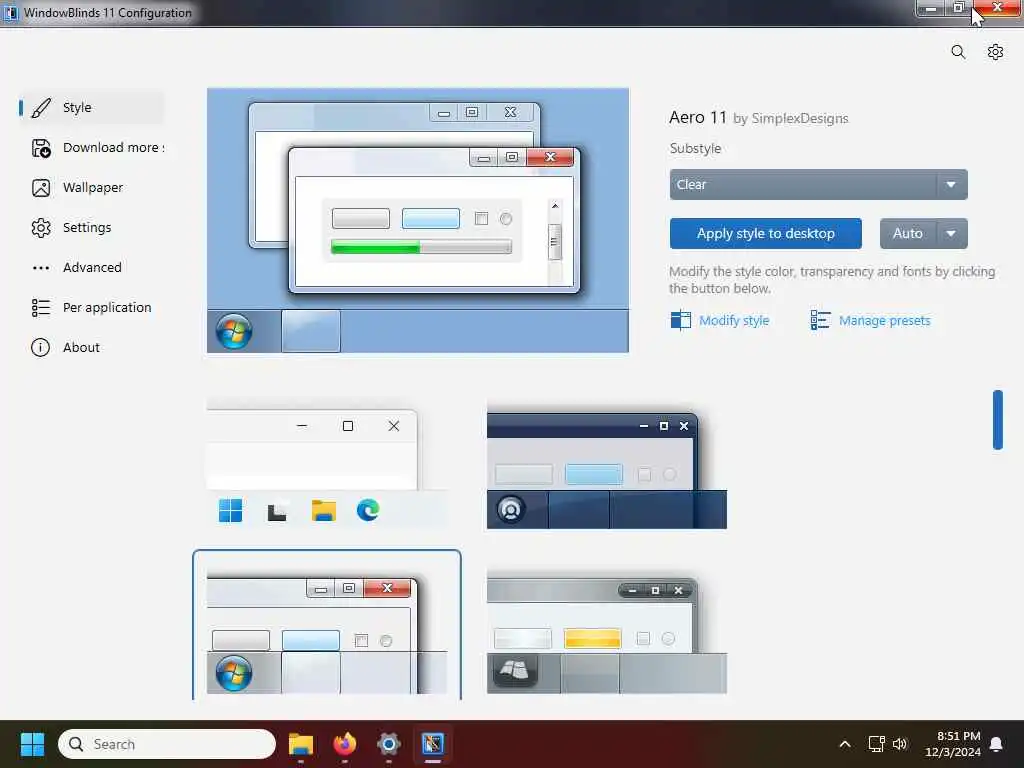This screenshot has width=1024, height=768.
Task: Click the About info icon
Action: coord(40,347)
